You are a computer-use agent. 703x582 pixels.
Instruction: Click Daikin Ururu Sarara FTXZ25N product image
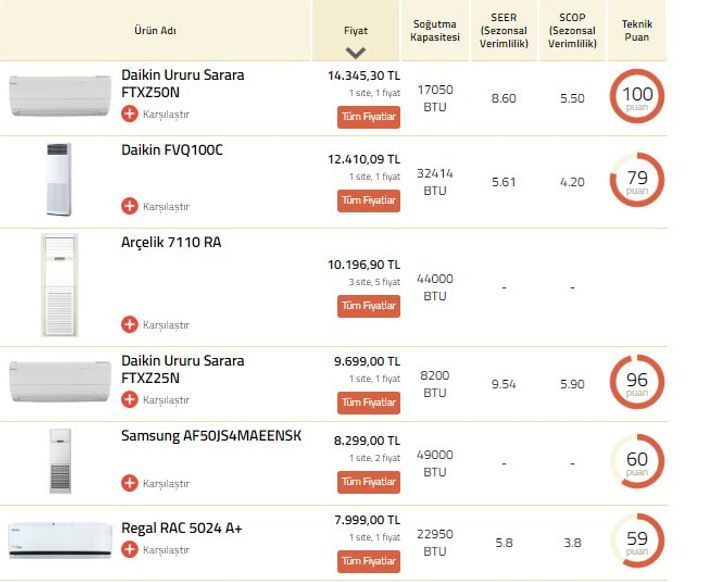pos(59,380)
